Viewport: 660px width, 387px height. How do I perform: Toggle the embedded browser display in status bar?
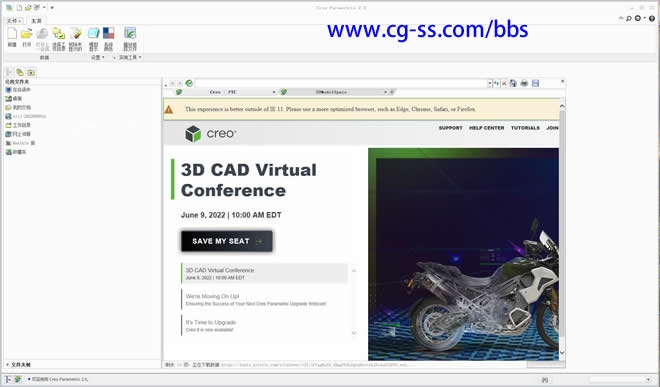point(18,379)
